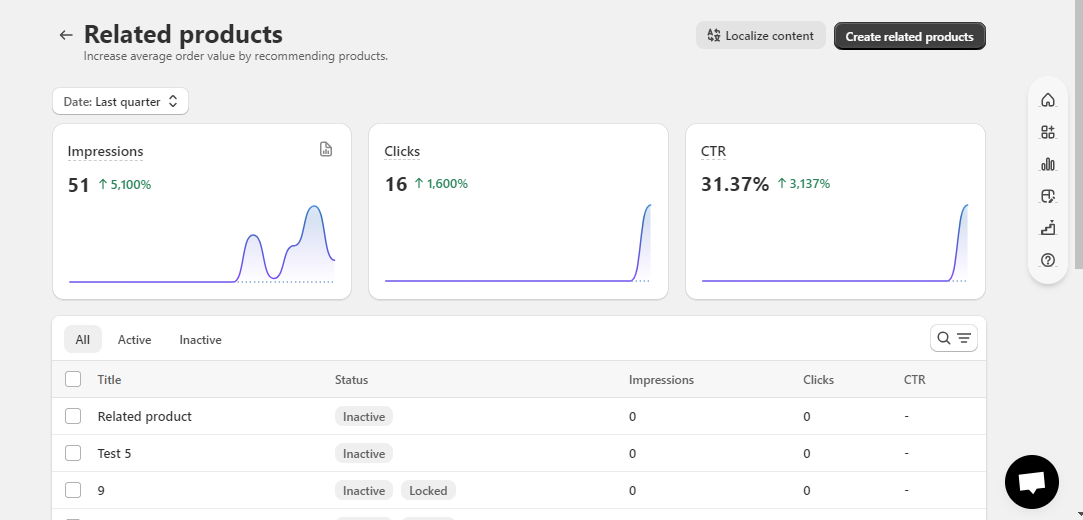Switch to the Inactive tab
This screenshot has height=520, width=1083.
200,339
